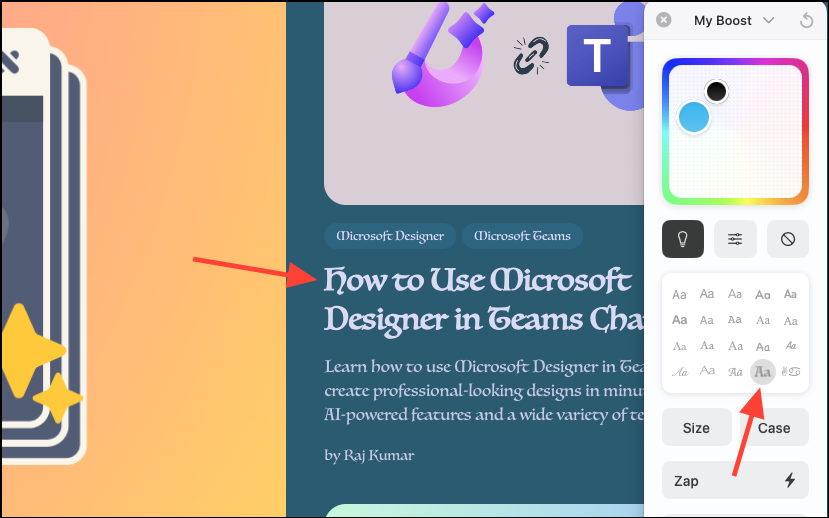Click the reset arrow icon in Boost header
The width and height of the screenshot is (829, 518).
806,21
